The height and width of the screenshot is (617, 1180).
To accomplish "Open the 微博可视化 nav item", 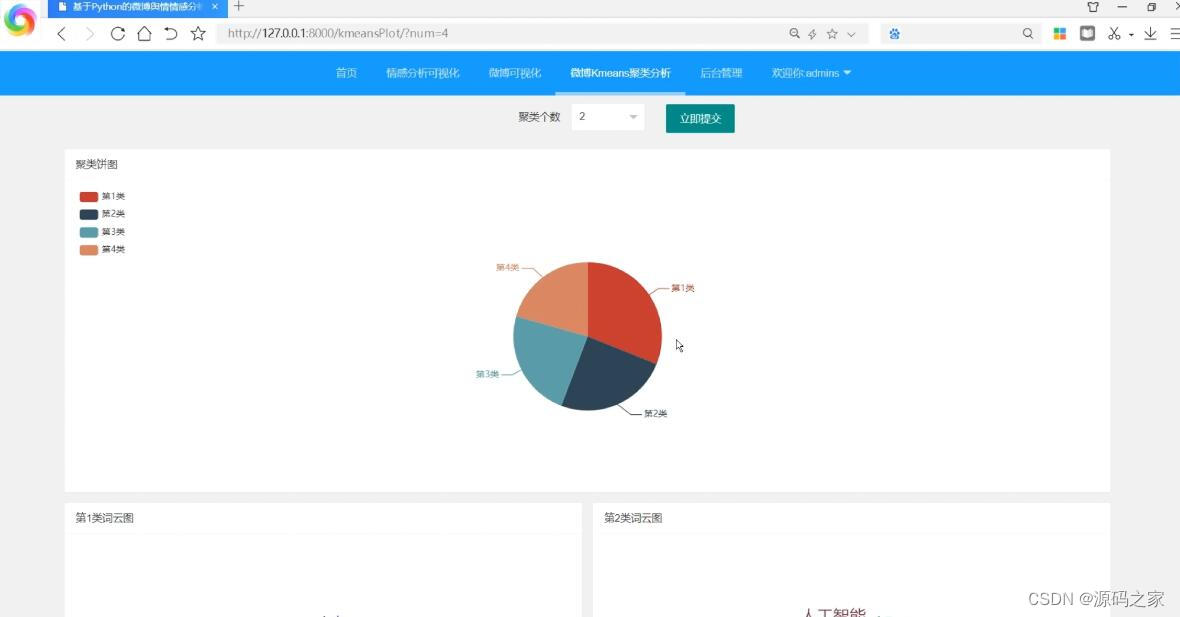I will click(x=515, y=73).
